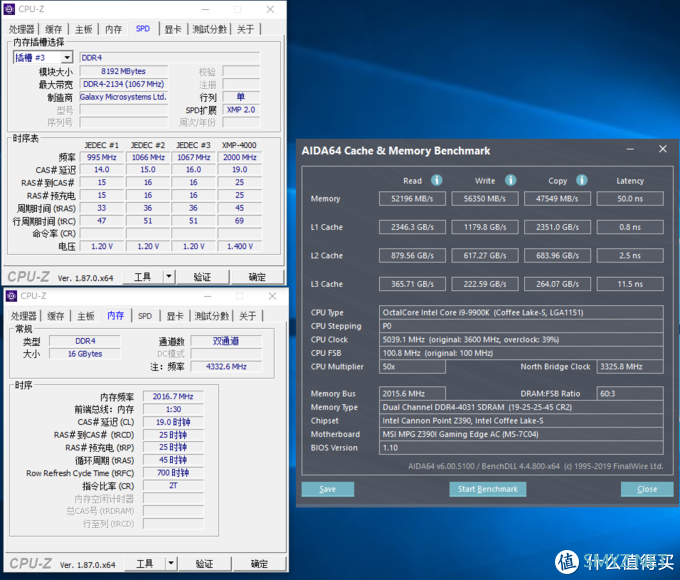Click the Close button in AIDA64
The height and width of the screenshot is (580, 680).
(x=647, y=489)
